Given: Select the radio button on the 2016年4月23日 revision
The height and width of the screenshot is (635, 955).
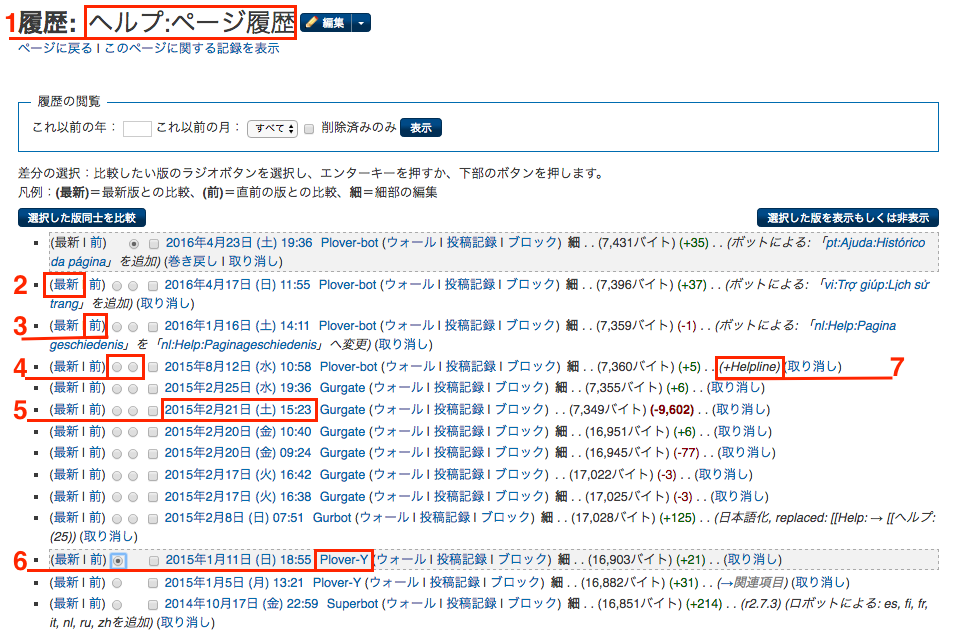Looking at the screenshot, I should [134, 244].
